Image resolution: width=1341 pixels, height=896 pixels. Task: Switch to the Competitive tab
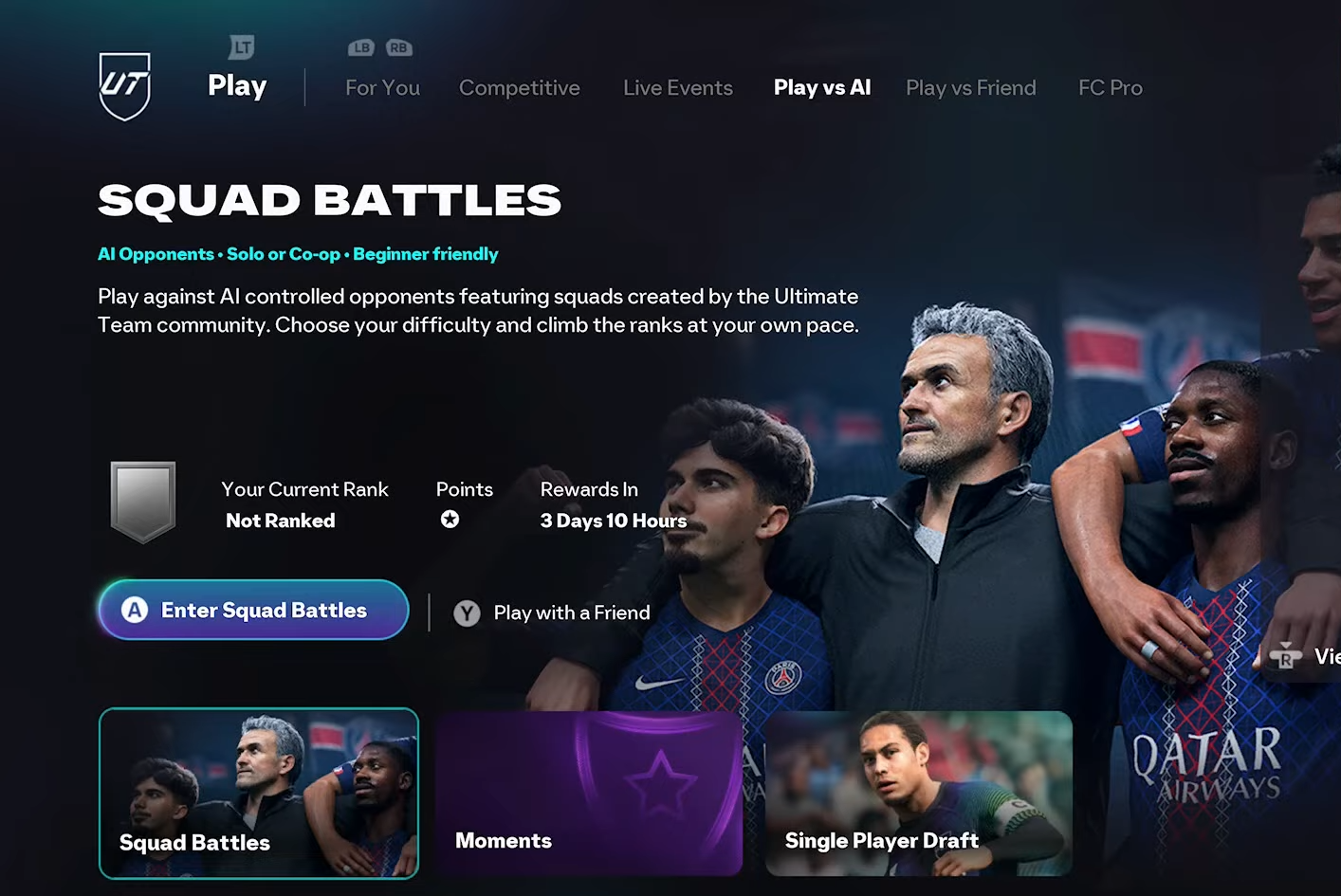coord(520,87)
